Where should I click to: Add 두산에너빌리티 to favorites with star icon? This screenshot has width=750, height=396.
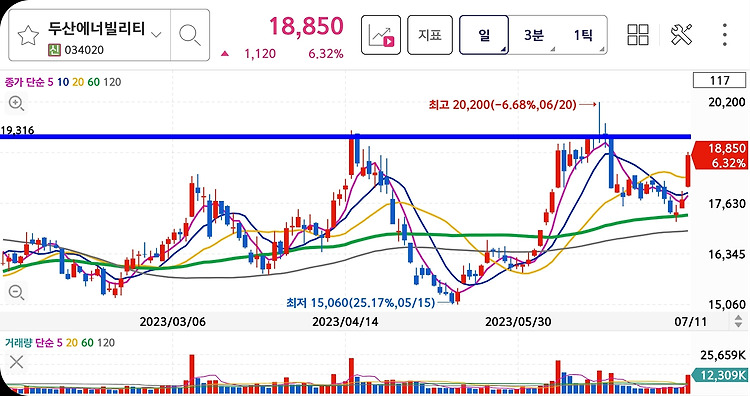click(x=28, y=35)
